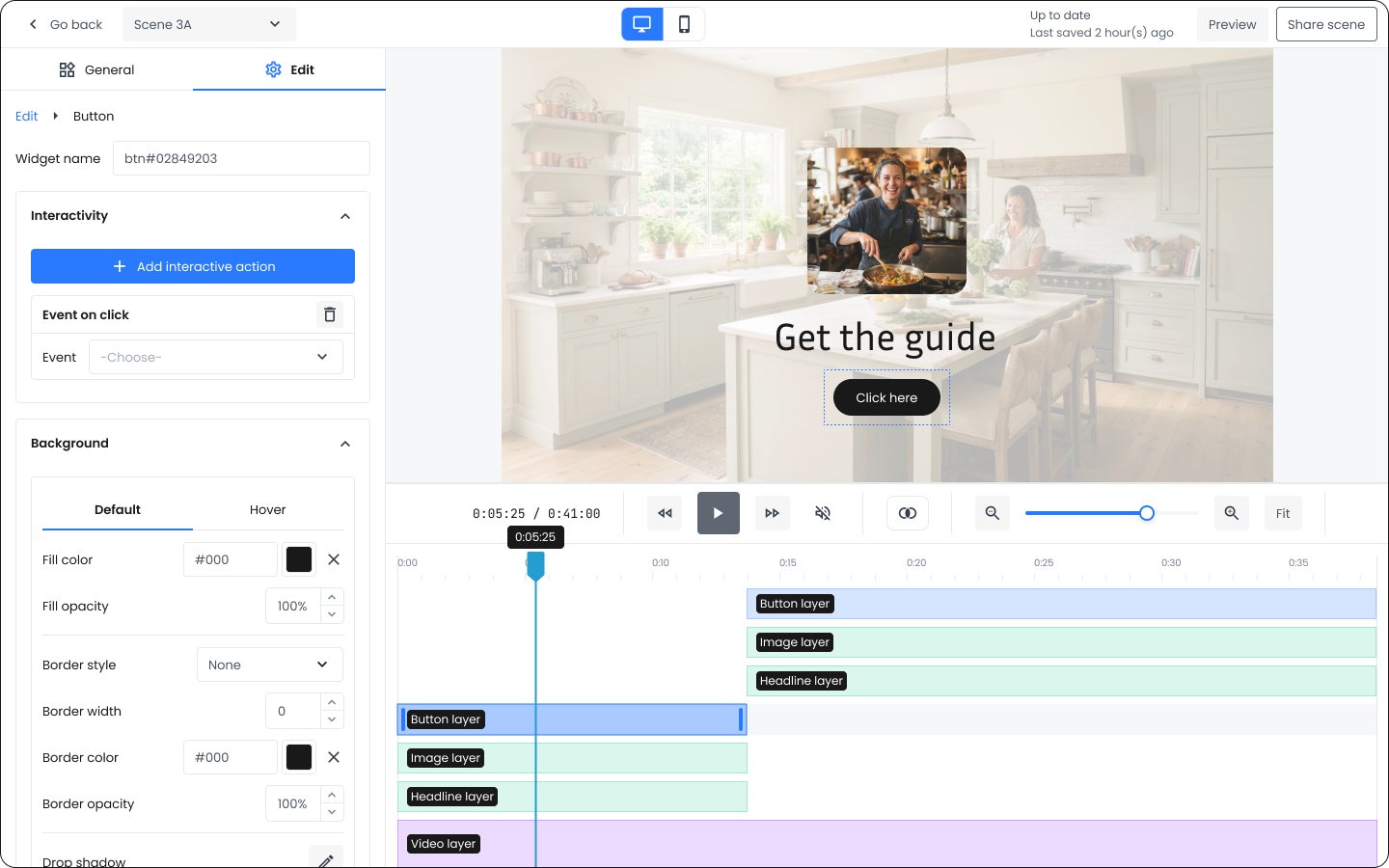
Task: Zoom in the timeline
Action: coord(1232,513)
